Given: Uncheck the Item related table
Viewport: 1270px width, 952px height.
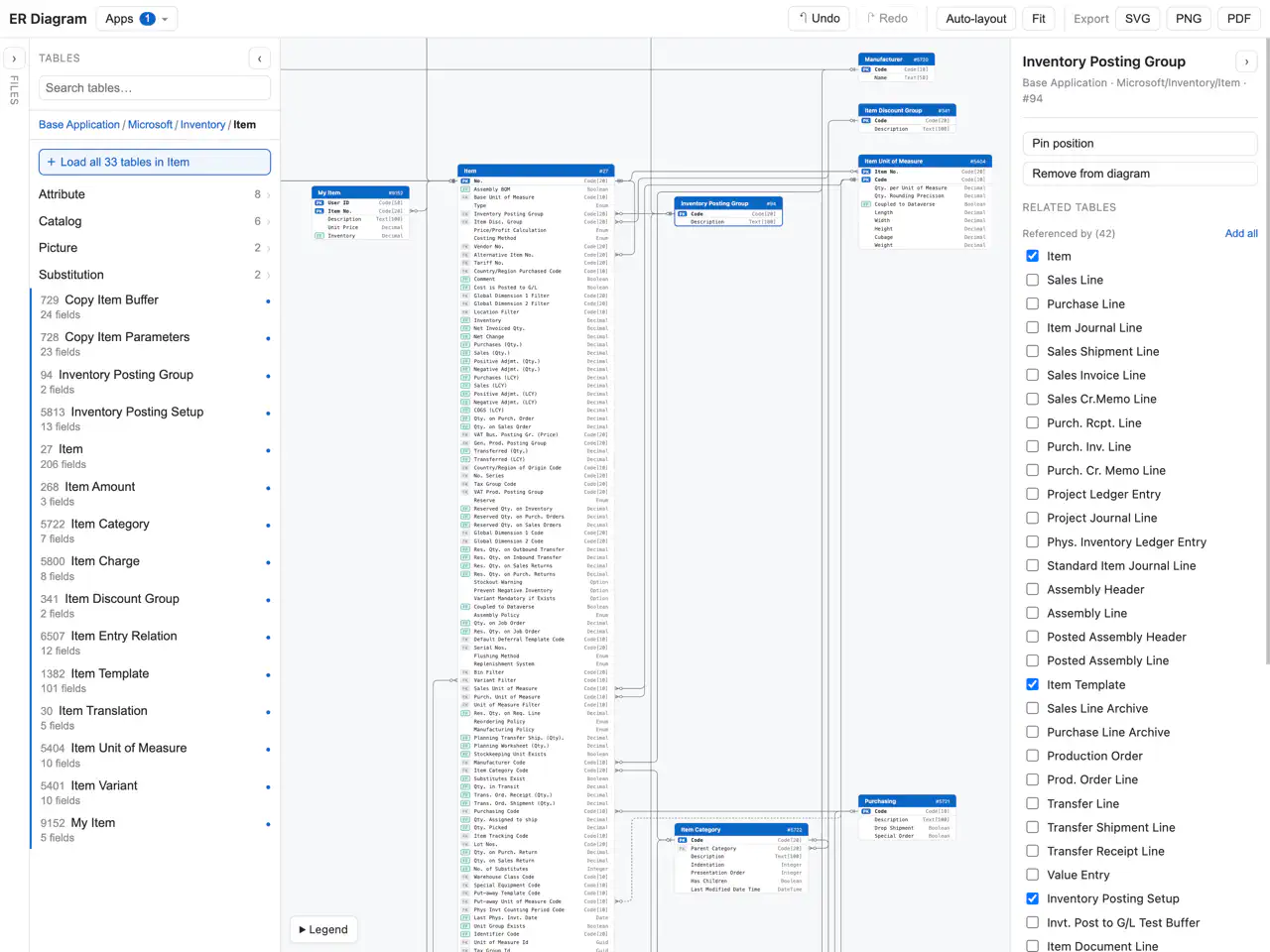Looking at the screenshot, I should (1032, 256).
